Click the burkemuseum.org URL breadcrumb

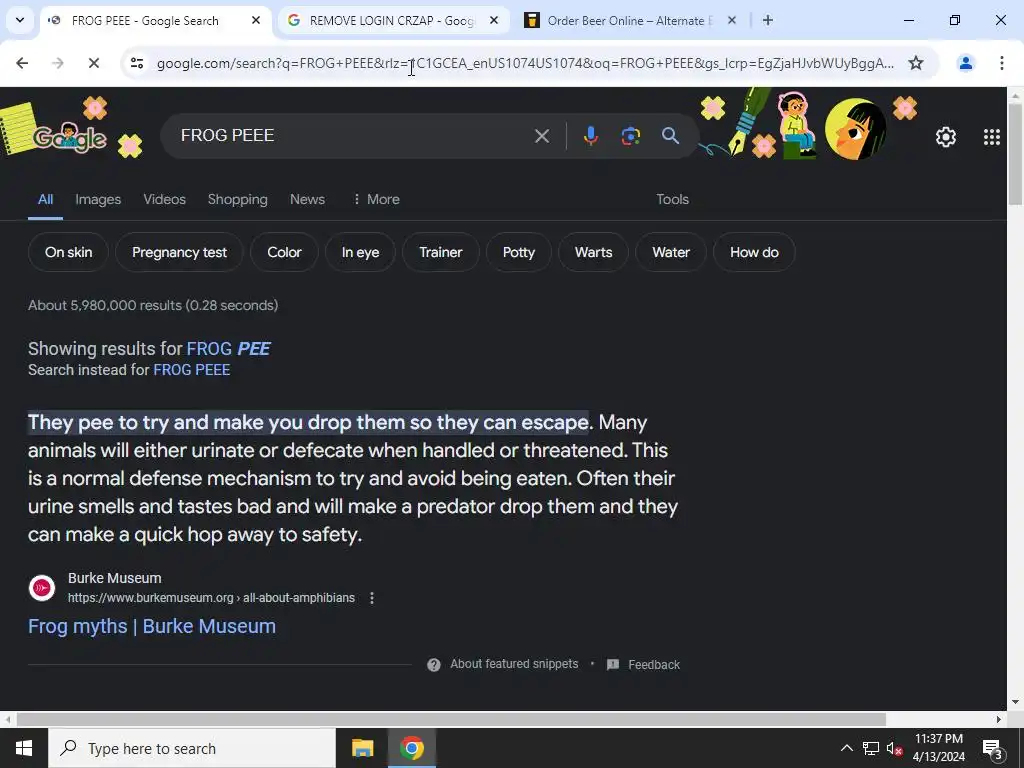(211, 598)
